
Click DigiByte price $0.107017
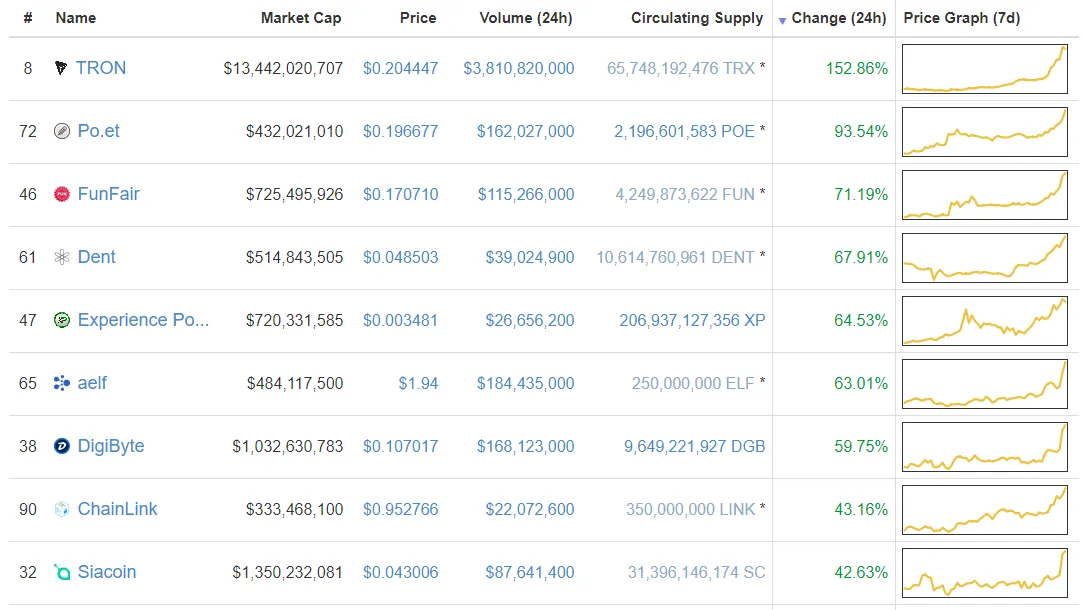(400, 446)
